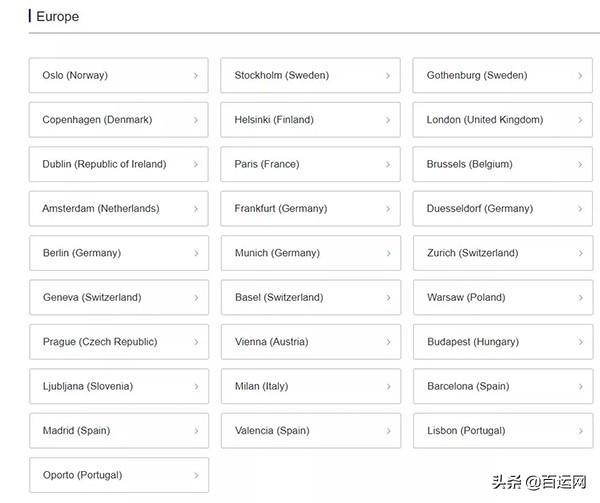This screenshot has width=600, height=503.
Task: Go to Prague (Czech Republic)
Action: [x=99, y=342]
